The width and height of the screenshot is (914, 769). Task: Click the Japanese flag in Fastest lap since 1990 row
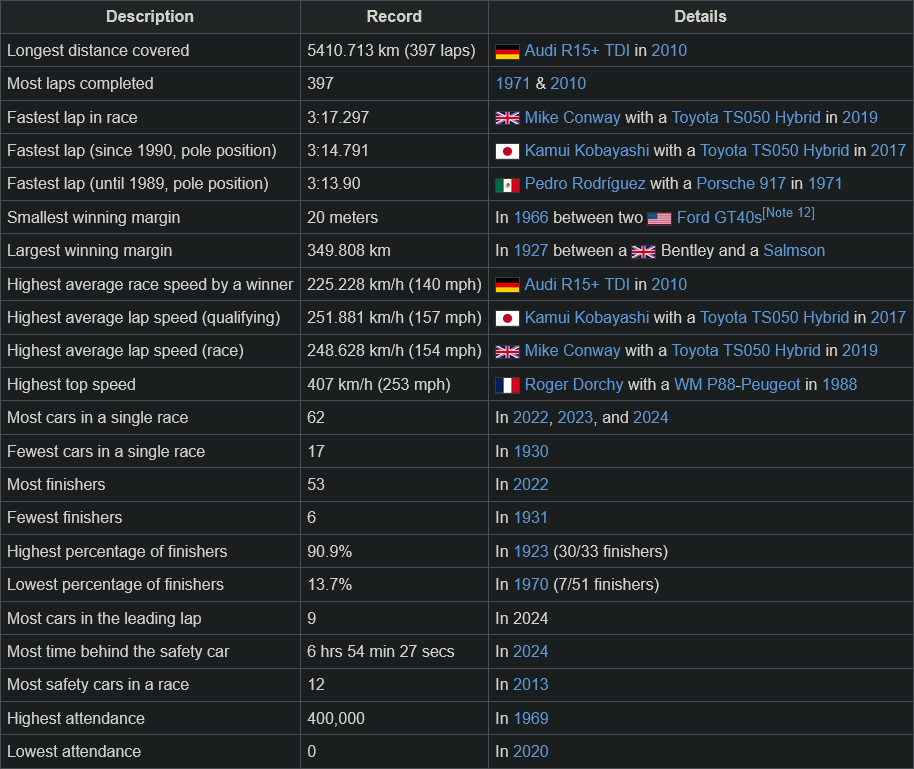tap(507, 152)
